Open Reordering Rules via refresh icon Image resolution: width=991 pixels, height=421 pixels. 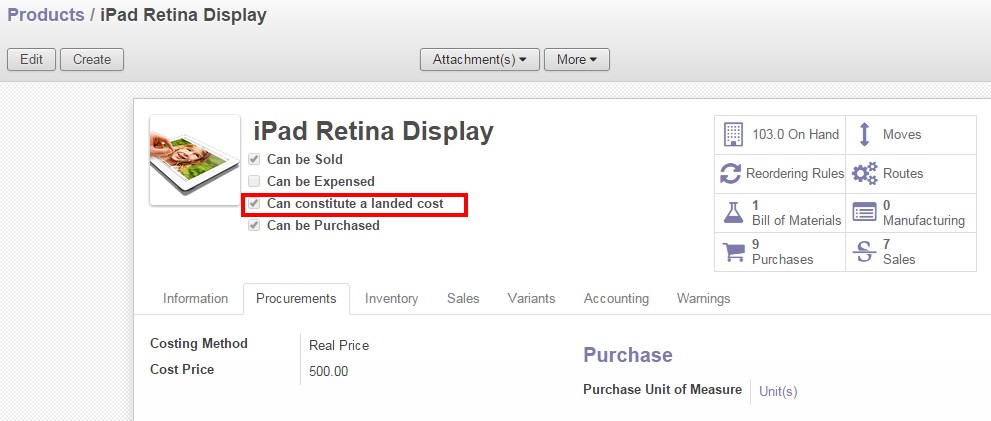731,174
